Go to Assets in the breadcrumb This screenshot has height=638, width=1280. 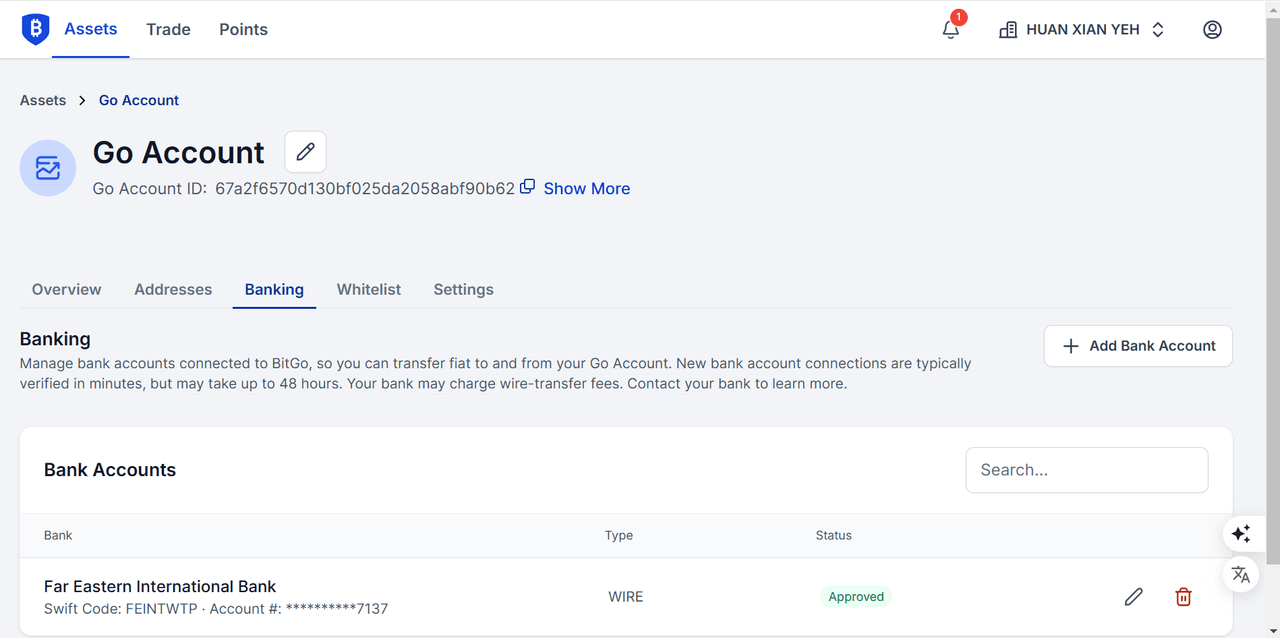click(43, 100)
